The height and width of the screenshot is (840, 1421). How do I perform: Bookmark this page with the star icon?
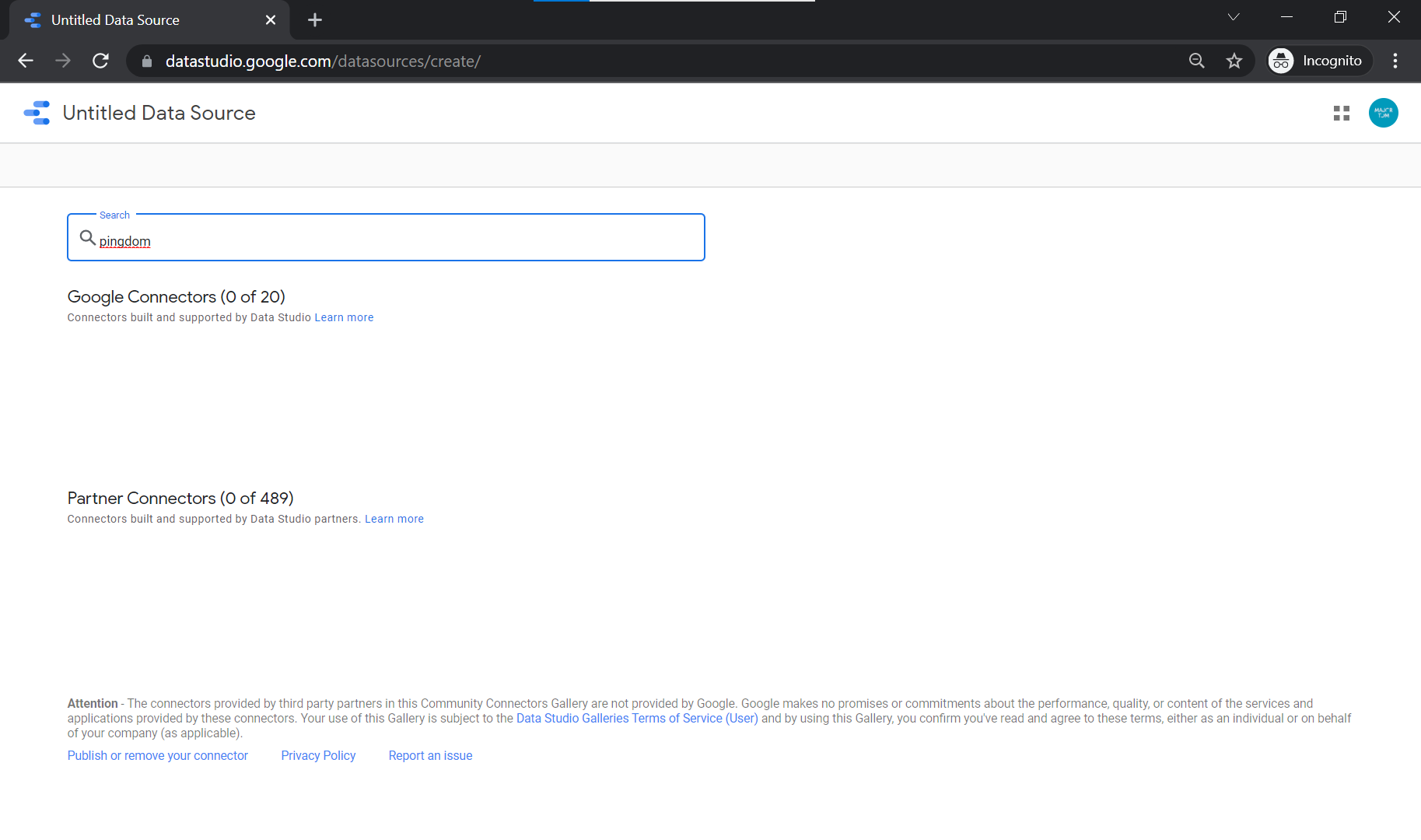[x=1234, y=61]
